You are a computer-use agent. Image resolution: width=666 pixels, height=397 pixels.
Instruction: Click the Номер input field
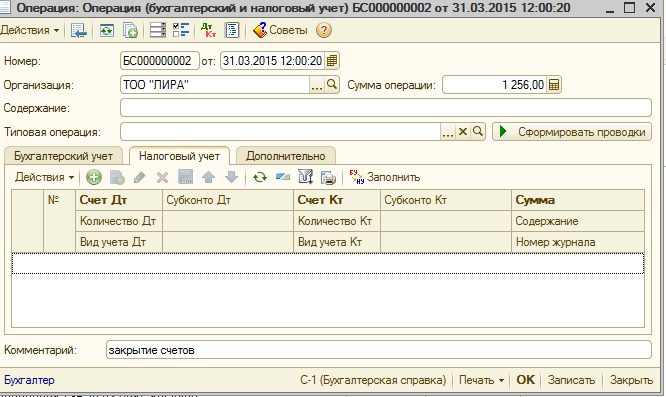pyautogui.click(x=160, y=61)
